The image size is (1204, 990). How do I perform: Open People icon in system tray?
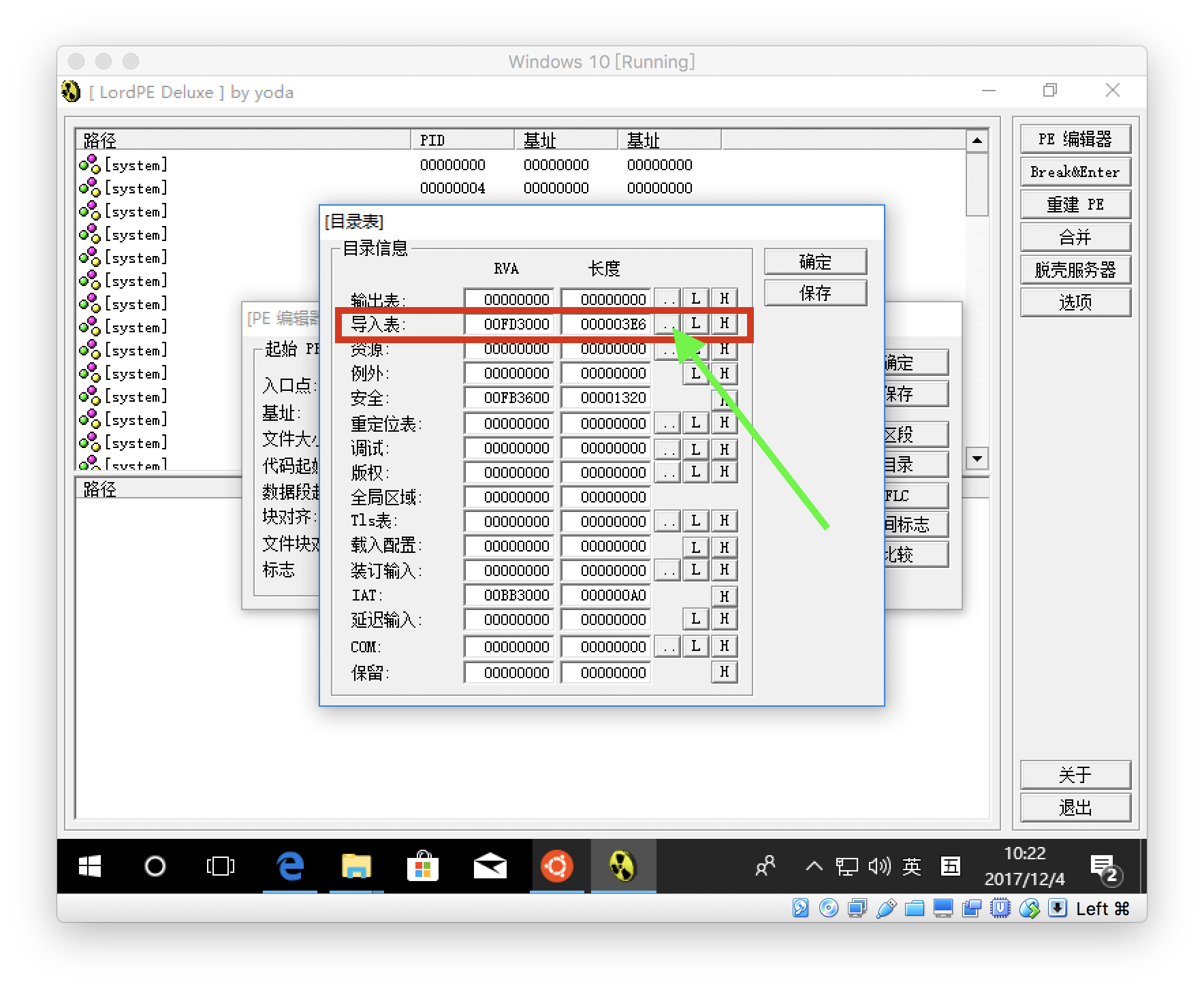coord(765,866)
